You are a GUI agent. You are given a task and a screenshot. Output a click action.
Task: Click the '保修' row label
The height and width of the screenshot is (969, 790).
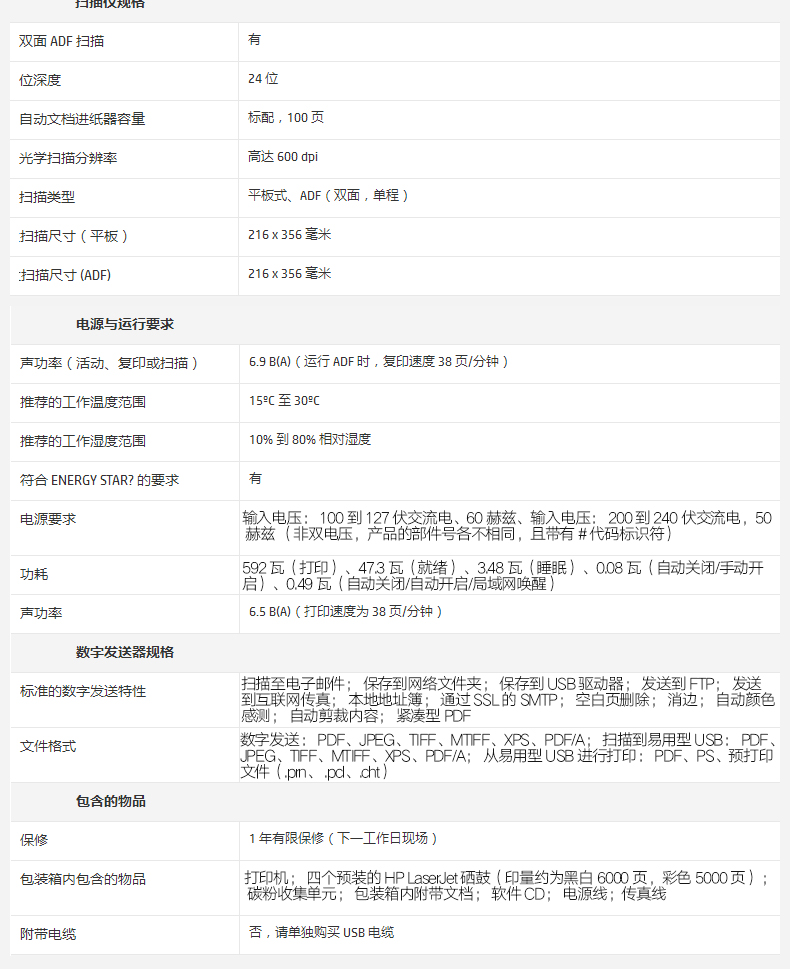(x=34, y=840)
